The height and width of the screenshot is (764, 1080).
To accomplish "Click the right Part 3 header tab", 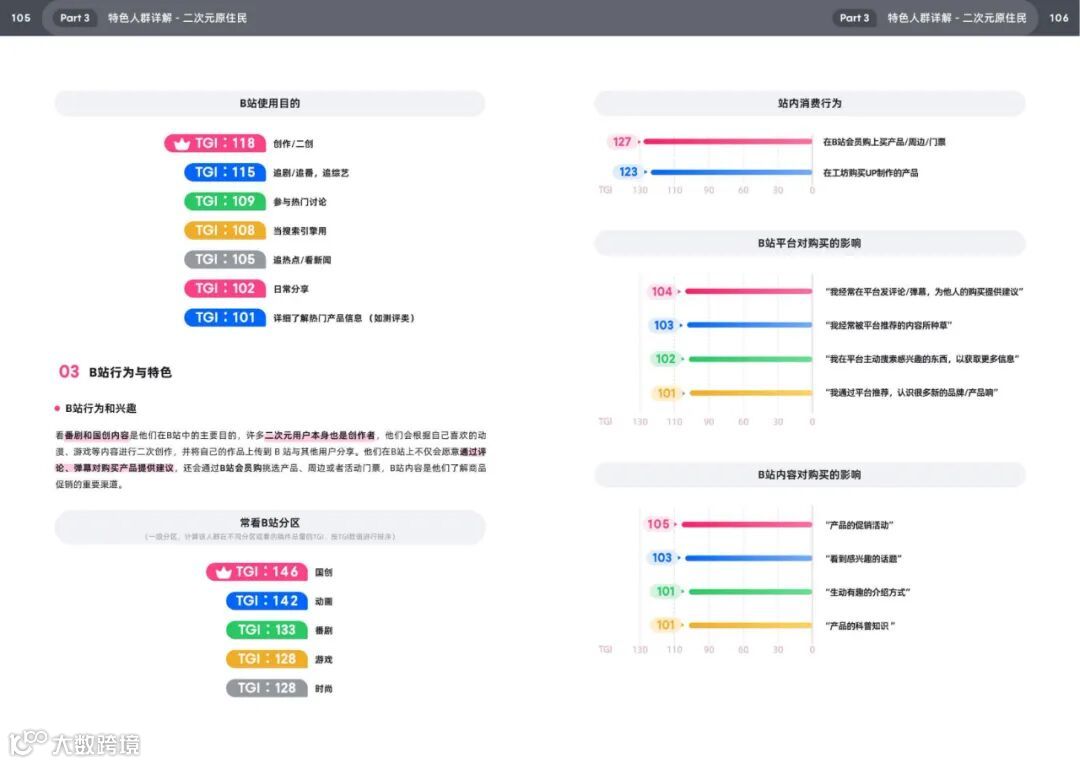I will pyautogui.click(x=854, y=18).
